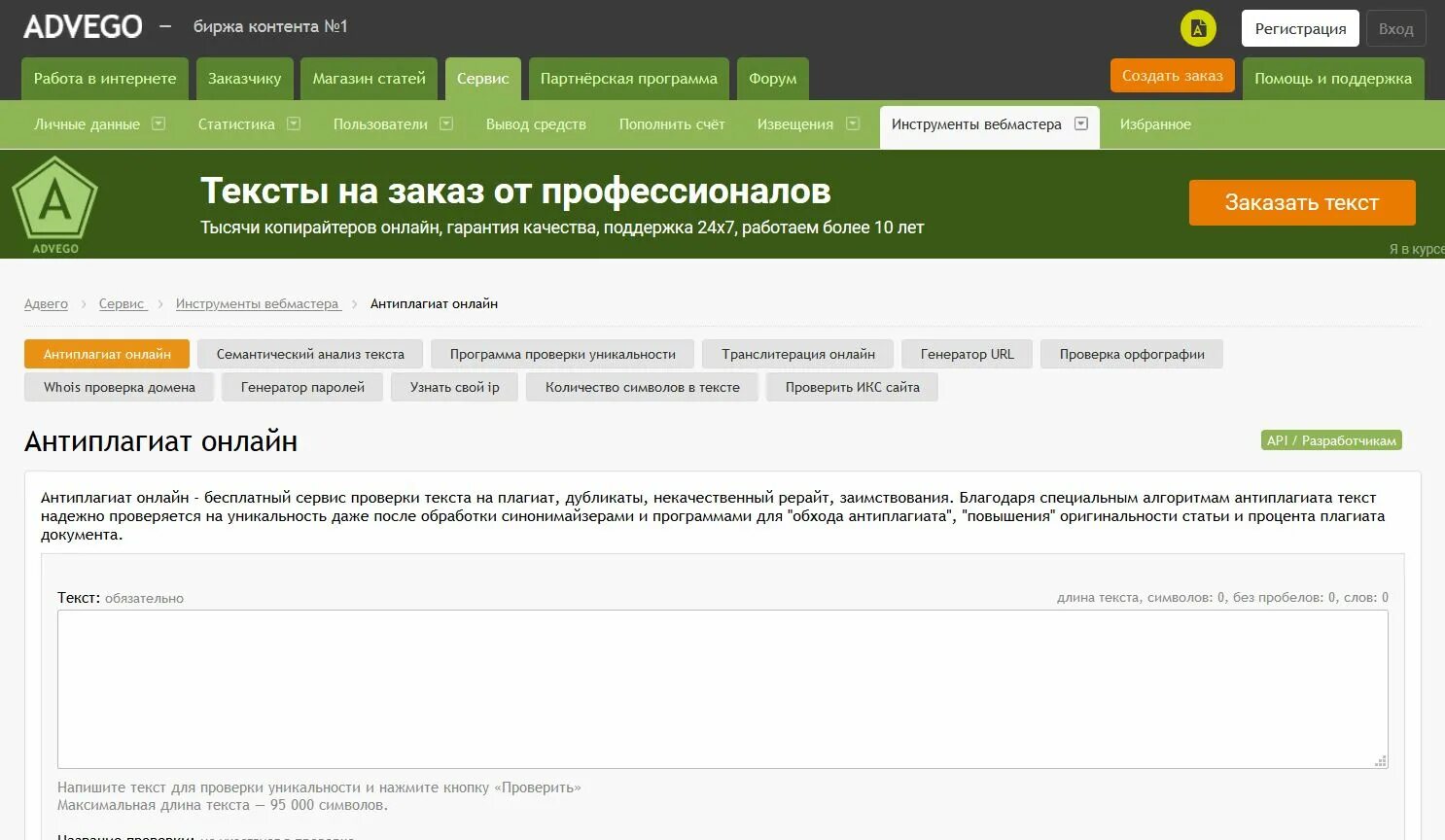1445x840 pixels.
Task: Go to Вывод средств
Action: point(536,124)
